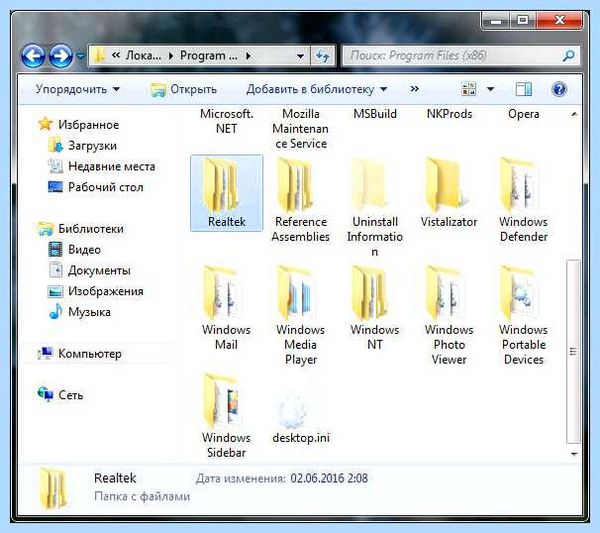Open the Упорядочить menu
The height and width of the screenshot is (533, 600).
(x=78, y=89)
